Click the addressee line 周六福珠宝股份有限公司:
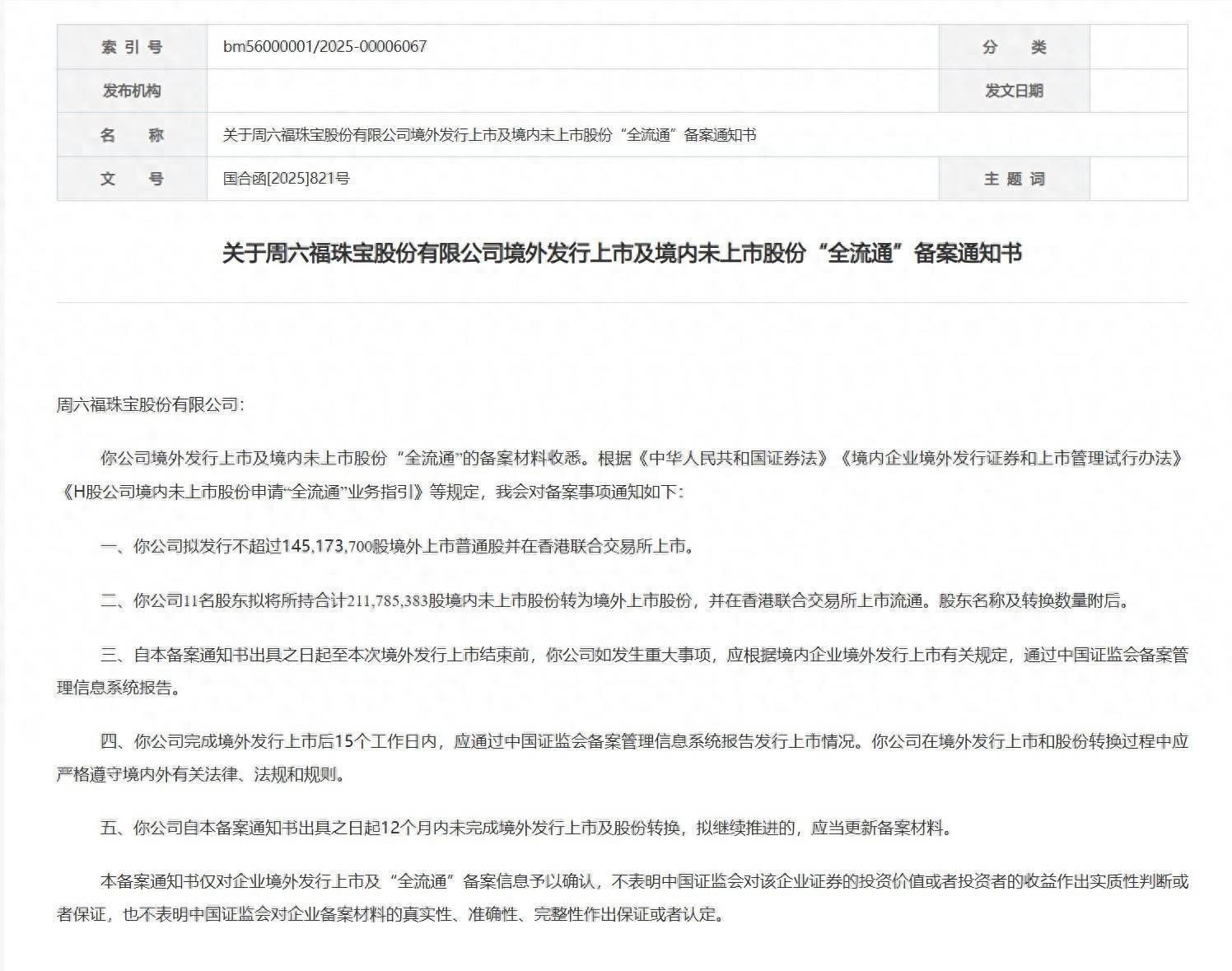1232x971 pixels. (151, 404)
